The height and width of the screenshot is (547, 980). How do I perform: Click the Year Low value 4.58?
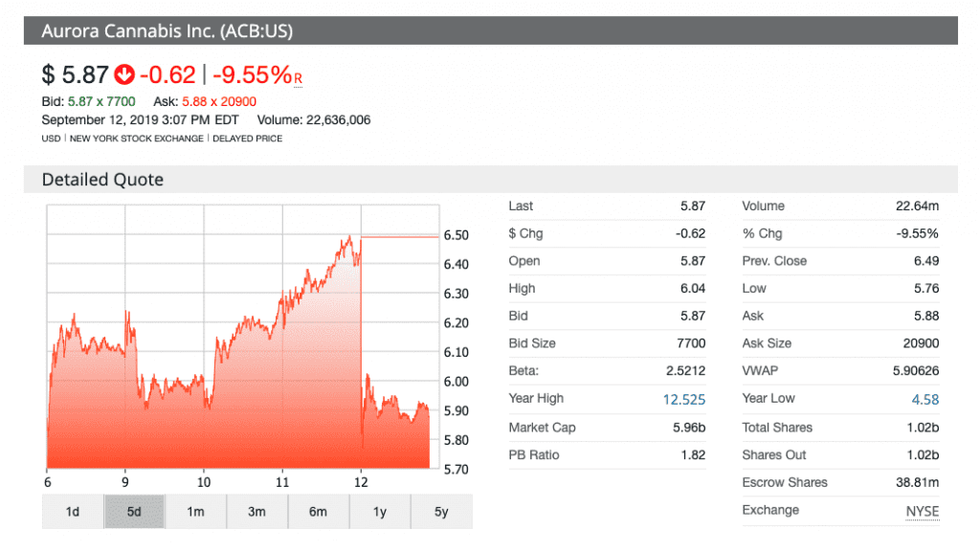924,399
